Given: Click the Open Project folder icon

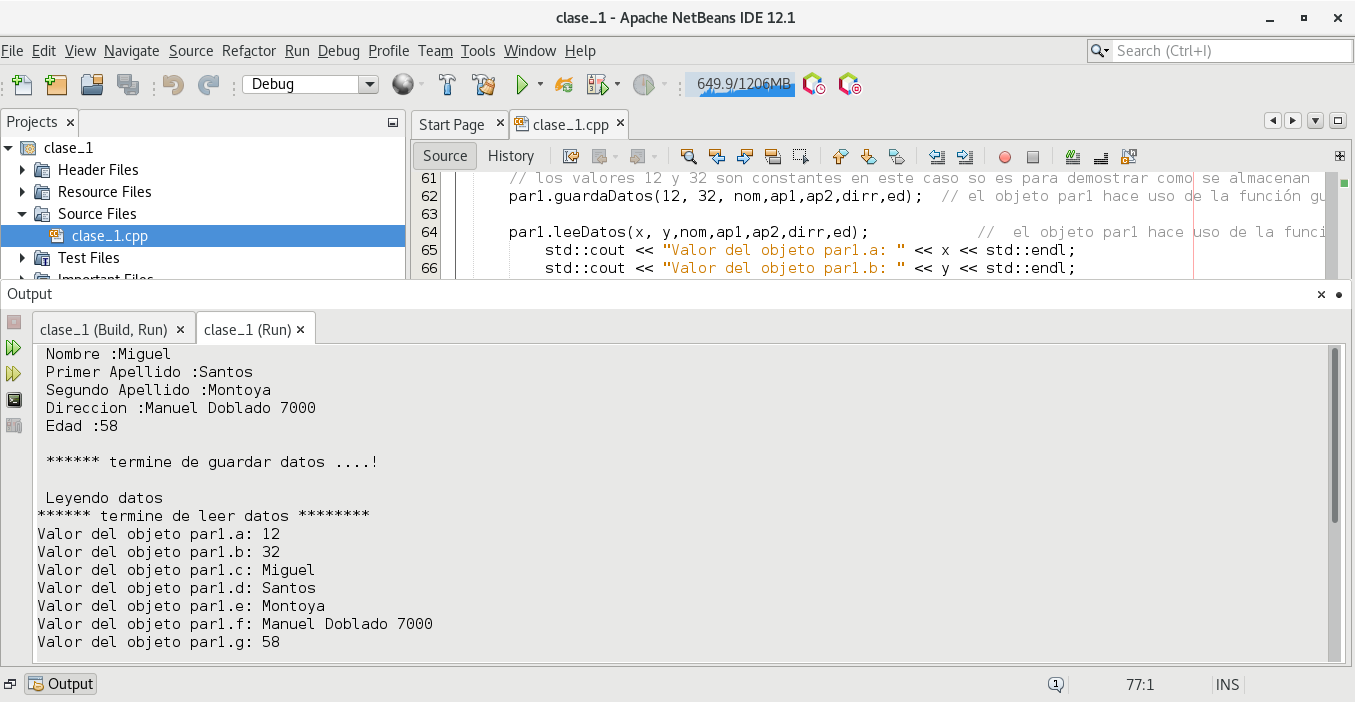Looking at the screenshot, I should pyautogui.click(x=92, y=85).
